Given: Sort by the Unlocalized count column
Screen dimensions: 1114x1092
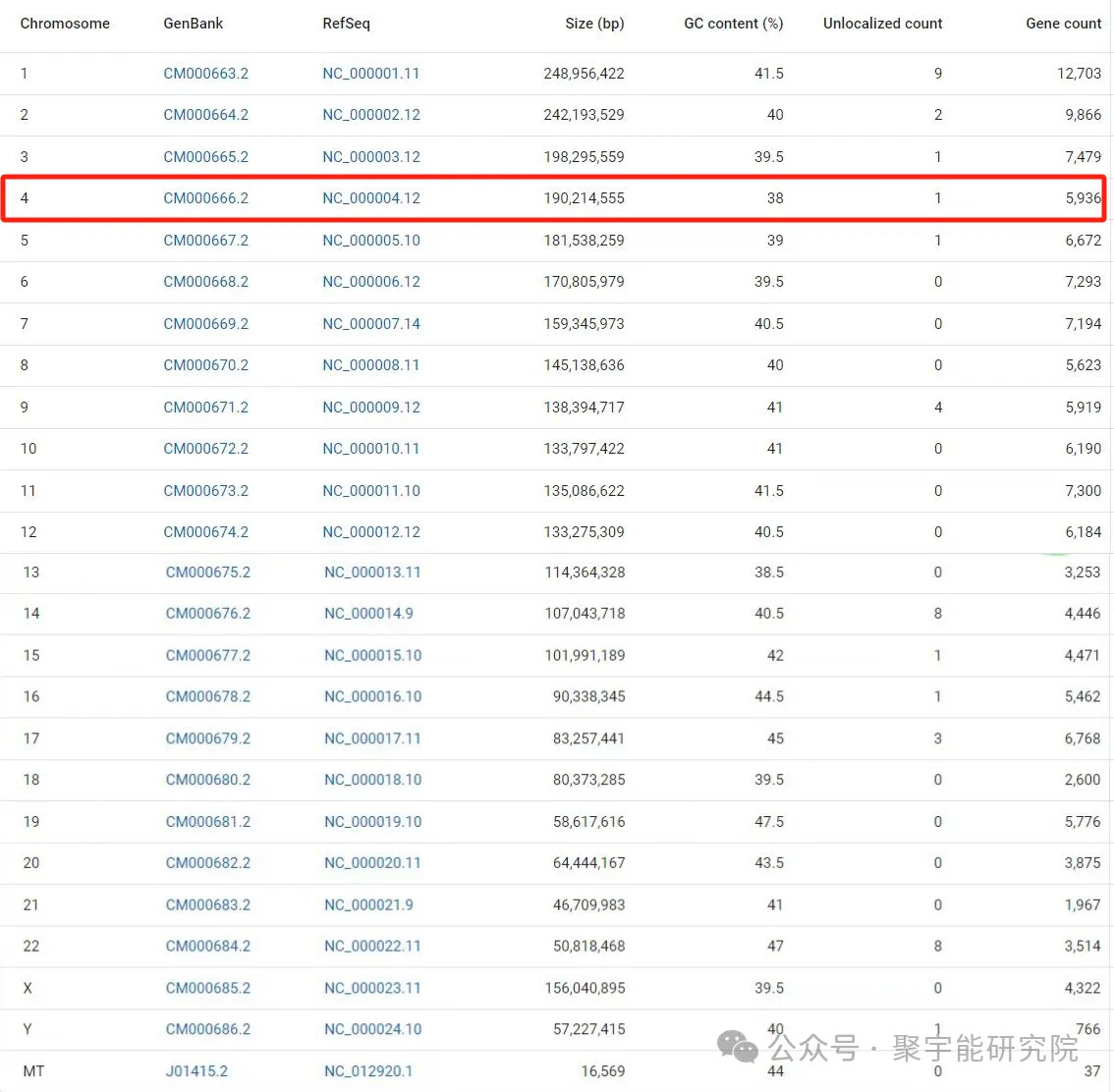Looking at the screenshot, I should [x=881, y=23].
